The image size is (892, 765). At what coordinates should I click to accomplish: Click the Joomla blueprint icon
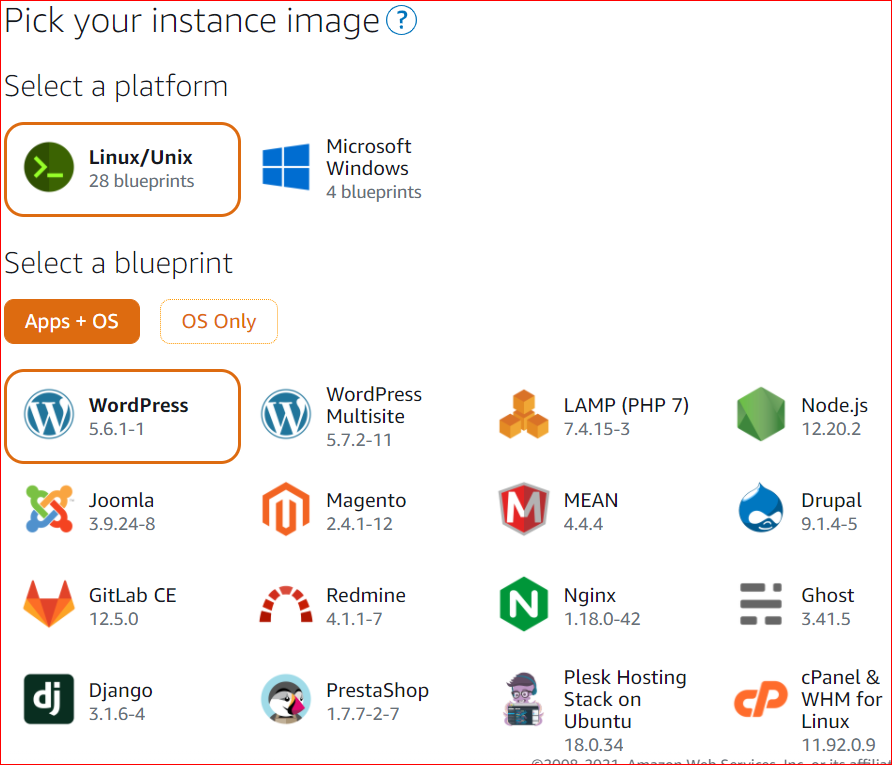(49, 510)
